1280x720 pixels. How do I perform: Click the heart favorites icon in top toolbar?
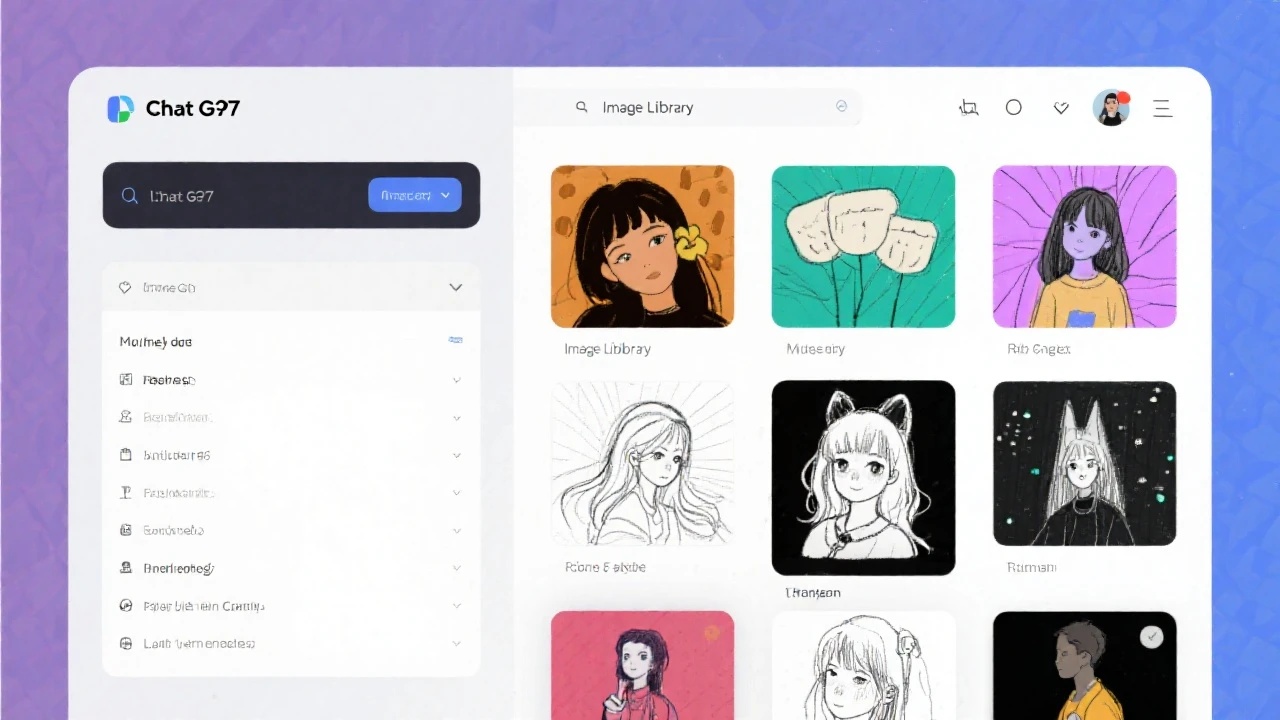pos(1061,108)
